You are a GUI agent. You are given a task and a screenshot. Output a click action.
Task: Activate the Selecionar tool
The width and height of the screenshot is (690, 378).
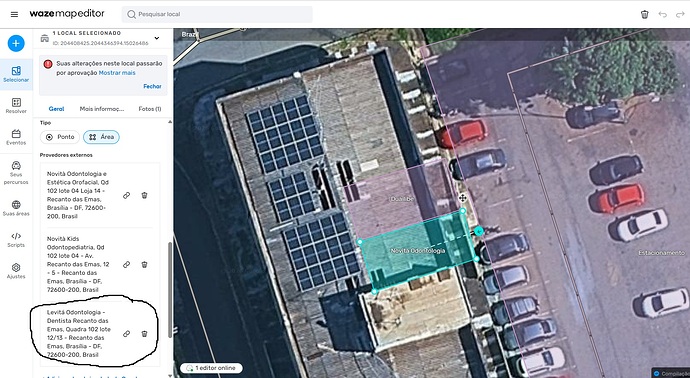16,74
